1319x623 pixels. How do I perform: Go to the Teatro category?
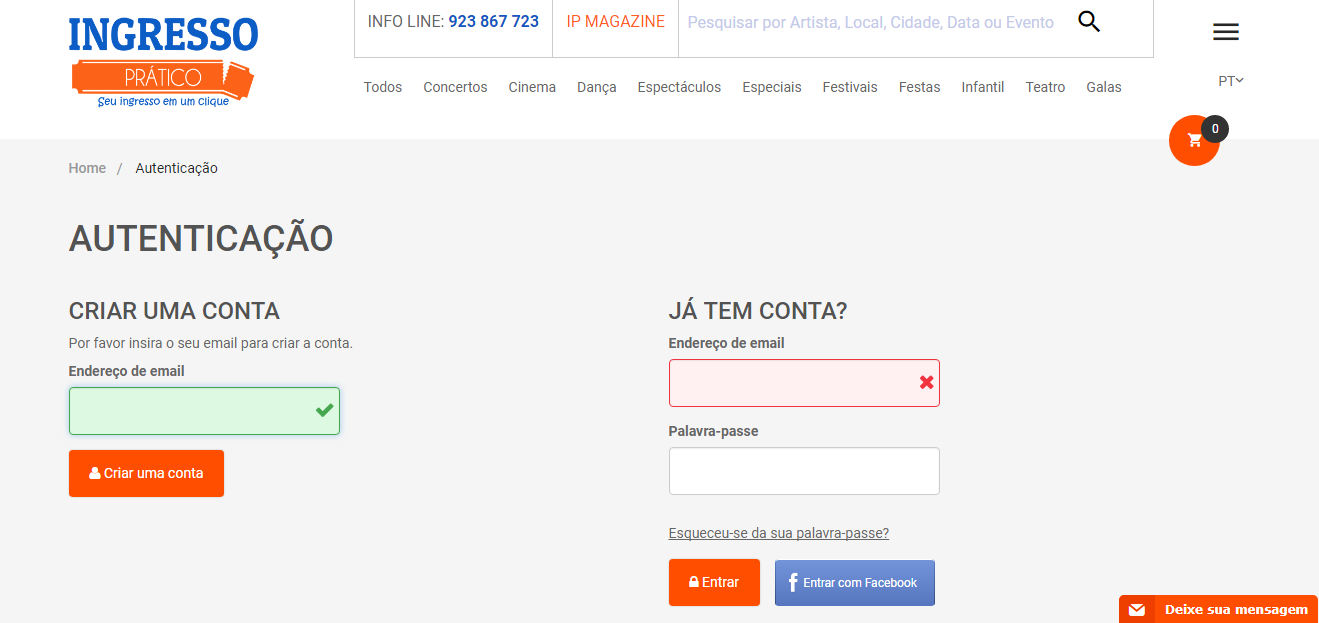tap(1045, 87)
